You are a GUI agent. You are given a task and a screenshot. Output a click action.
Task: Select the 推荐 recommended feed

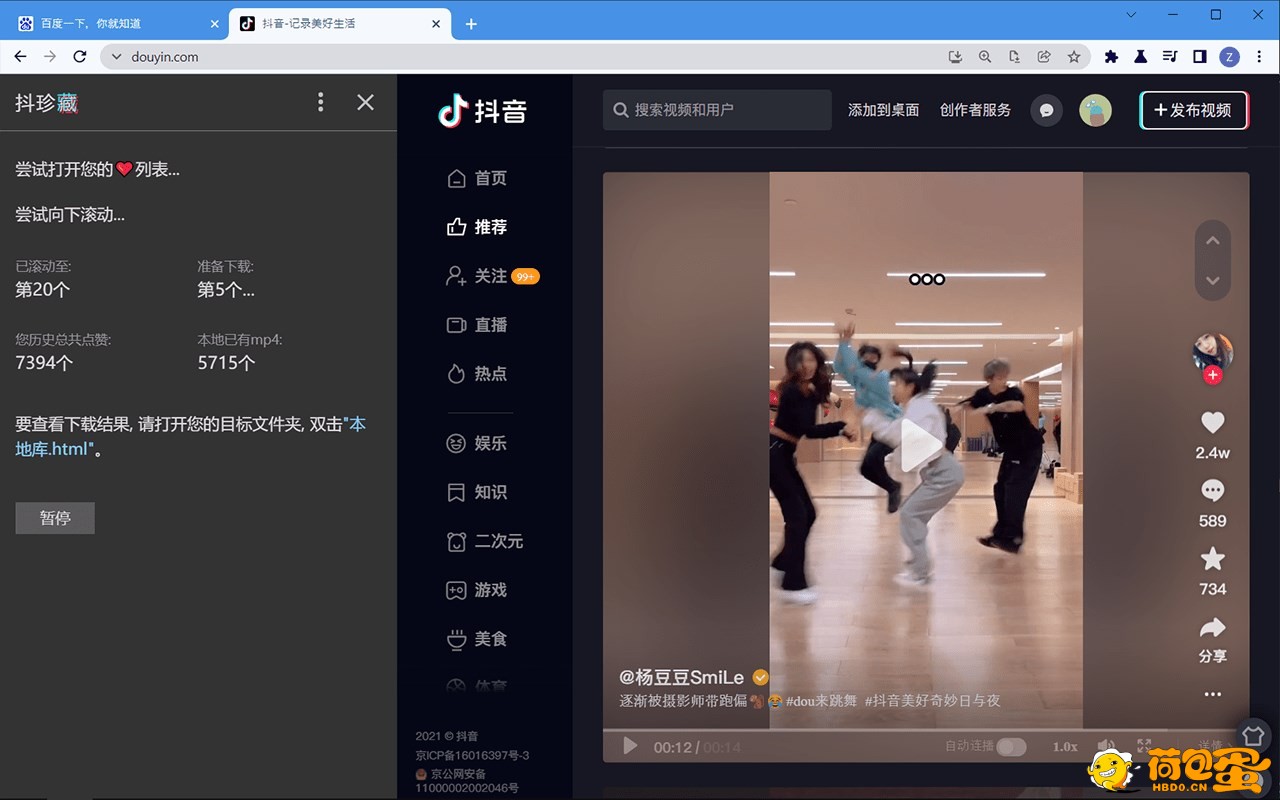pyautogui.click(x=477, y=227)
